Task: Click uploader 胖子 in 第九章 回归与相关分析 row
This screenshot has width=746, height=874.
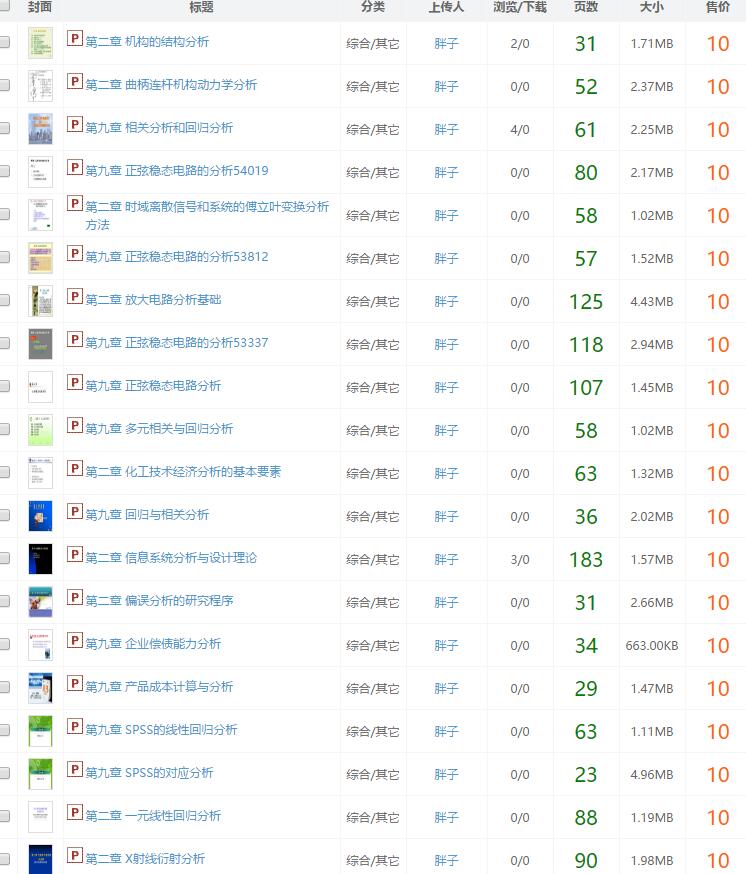Action: [x=446, y=516]
